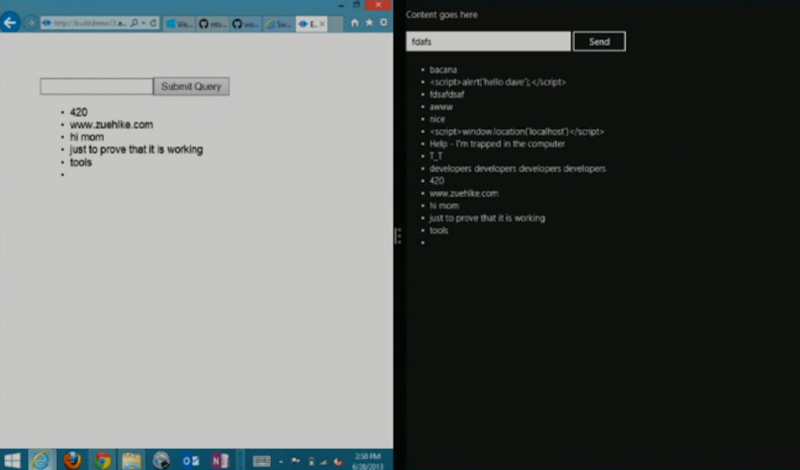The image size is (800, 470).
Task: Click 'developers developers developers developers' entry
Action: tap(517, 168)
